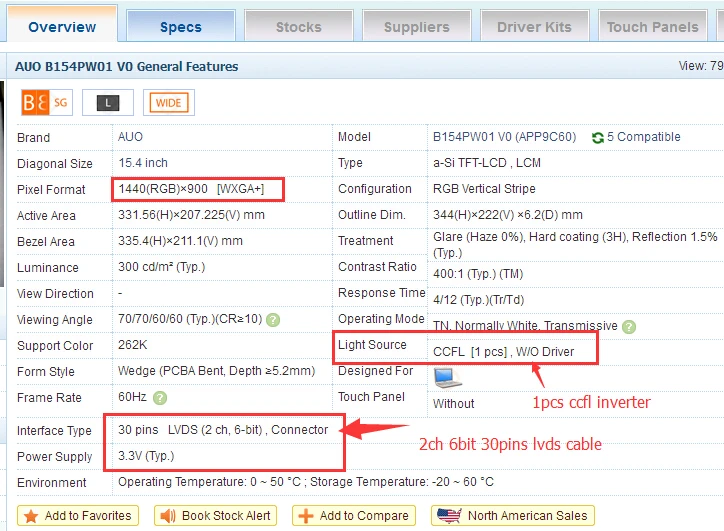724x531 pixels.
Task: Click the North American Sales button
Action: coord(513,515)
